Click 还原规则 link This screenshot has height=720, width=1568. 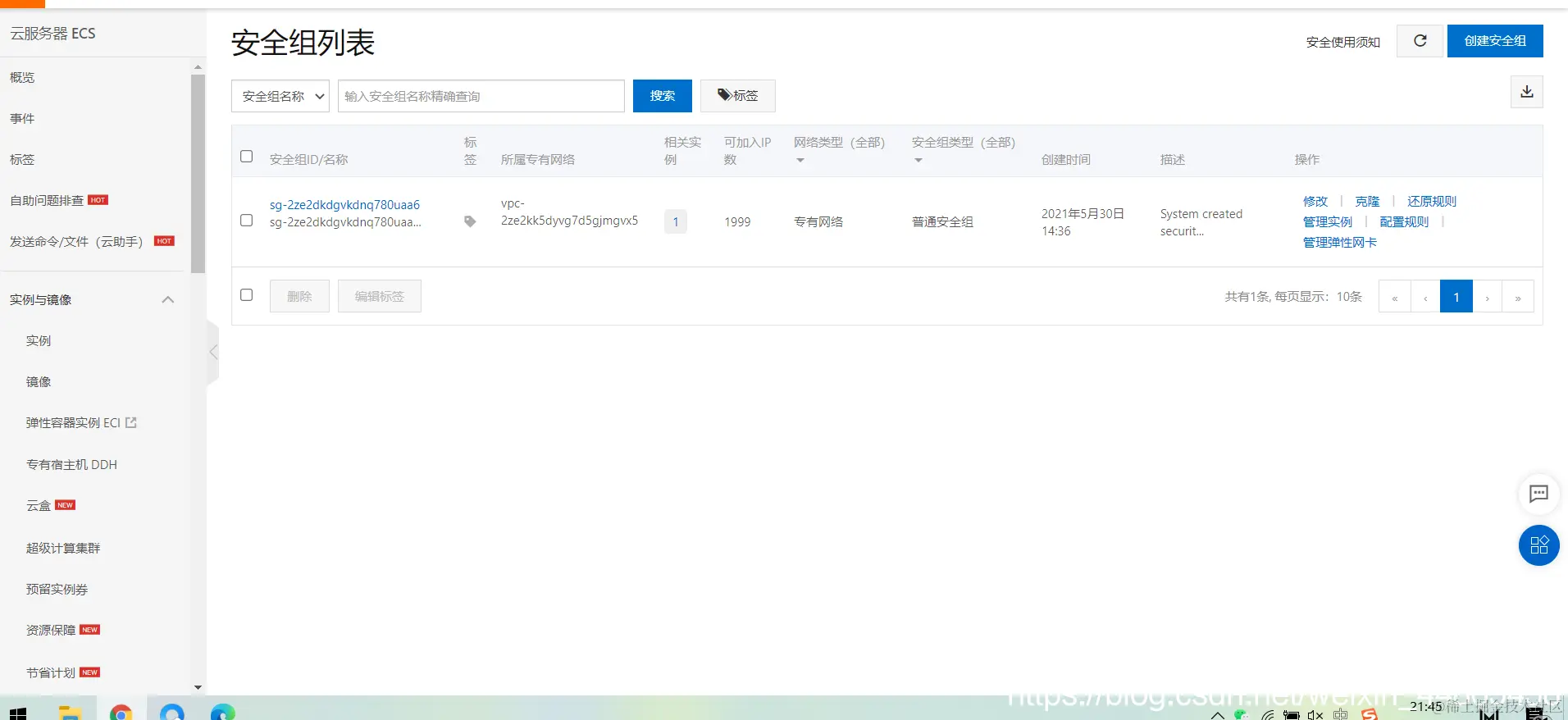(1432, 201)
